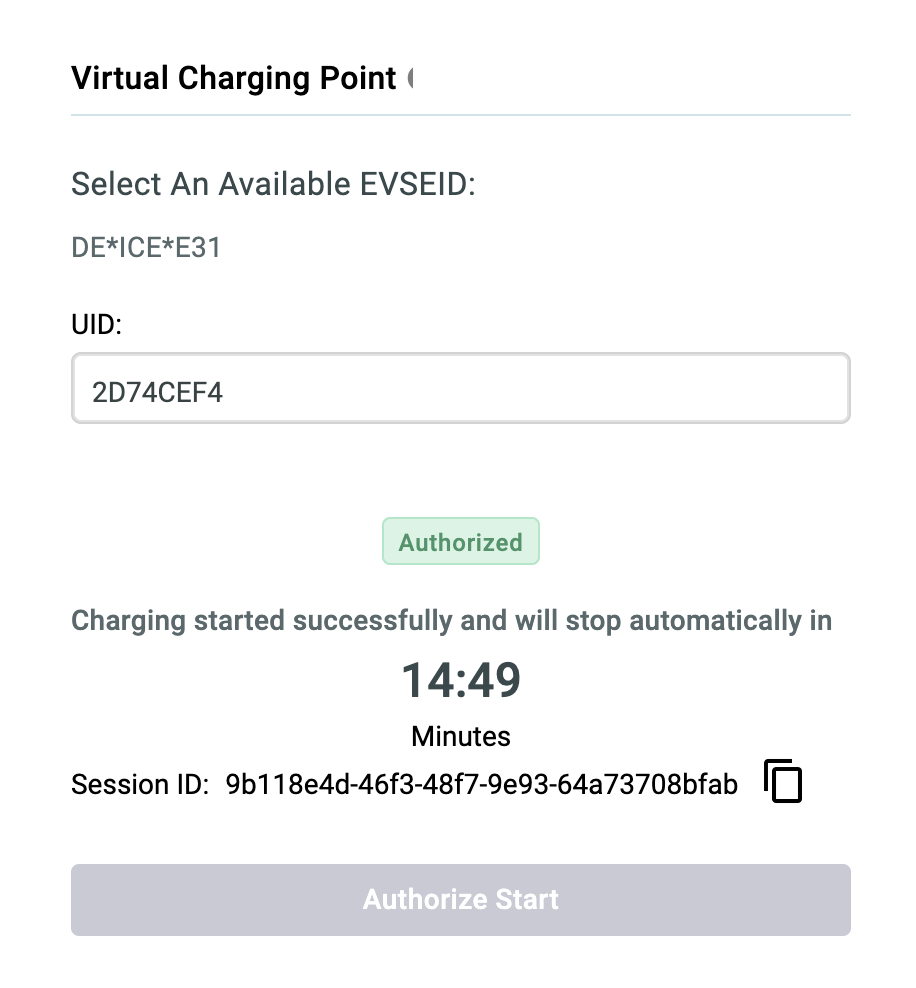Click the green Authorized status badge
This screenshot has height=988, width=916.
click(461, 541)
